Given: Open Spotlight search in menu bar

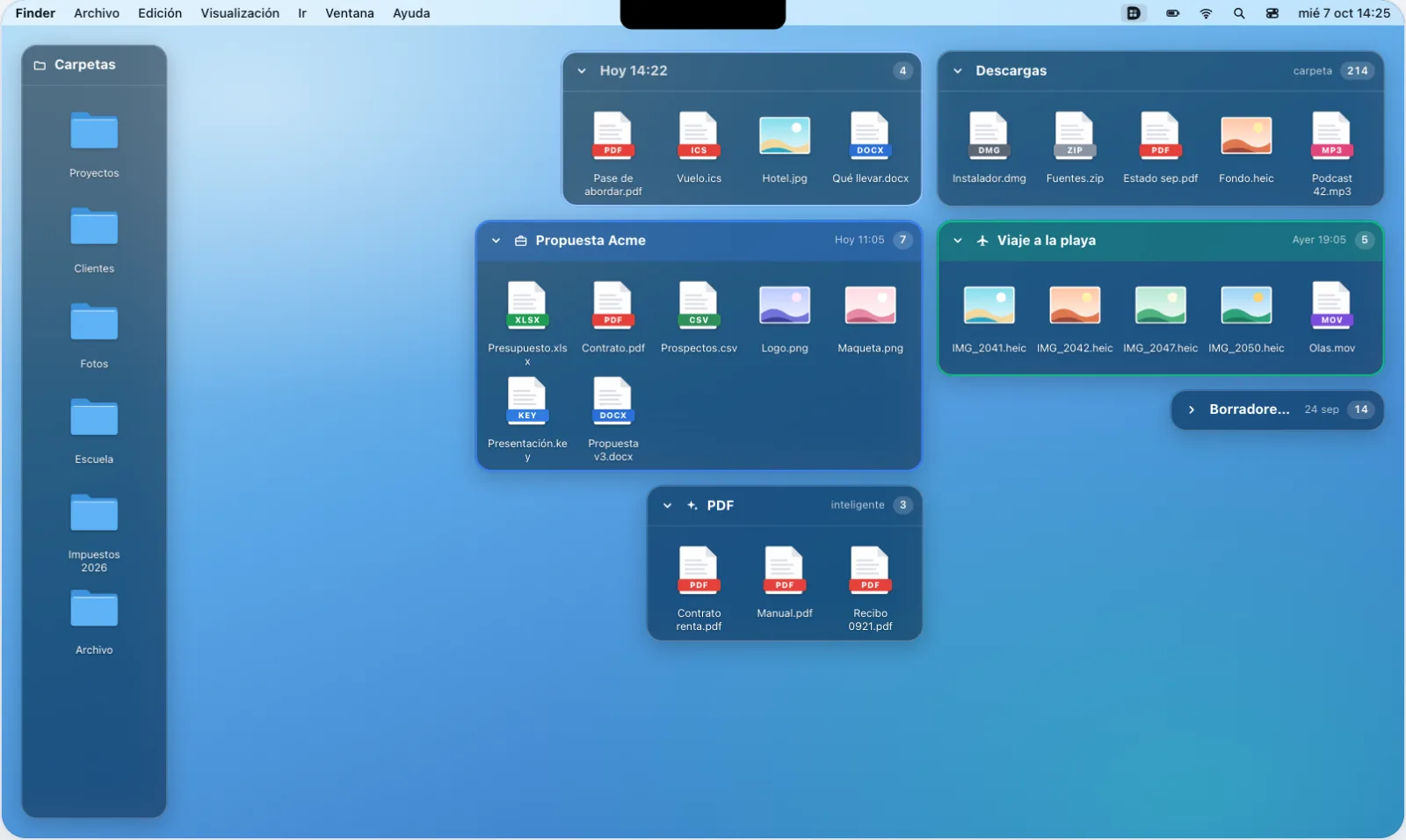Looking at the screenshot, I should pos(1239,13).
